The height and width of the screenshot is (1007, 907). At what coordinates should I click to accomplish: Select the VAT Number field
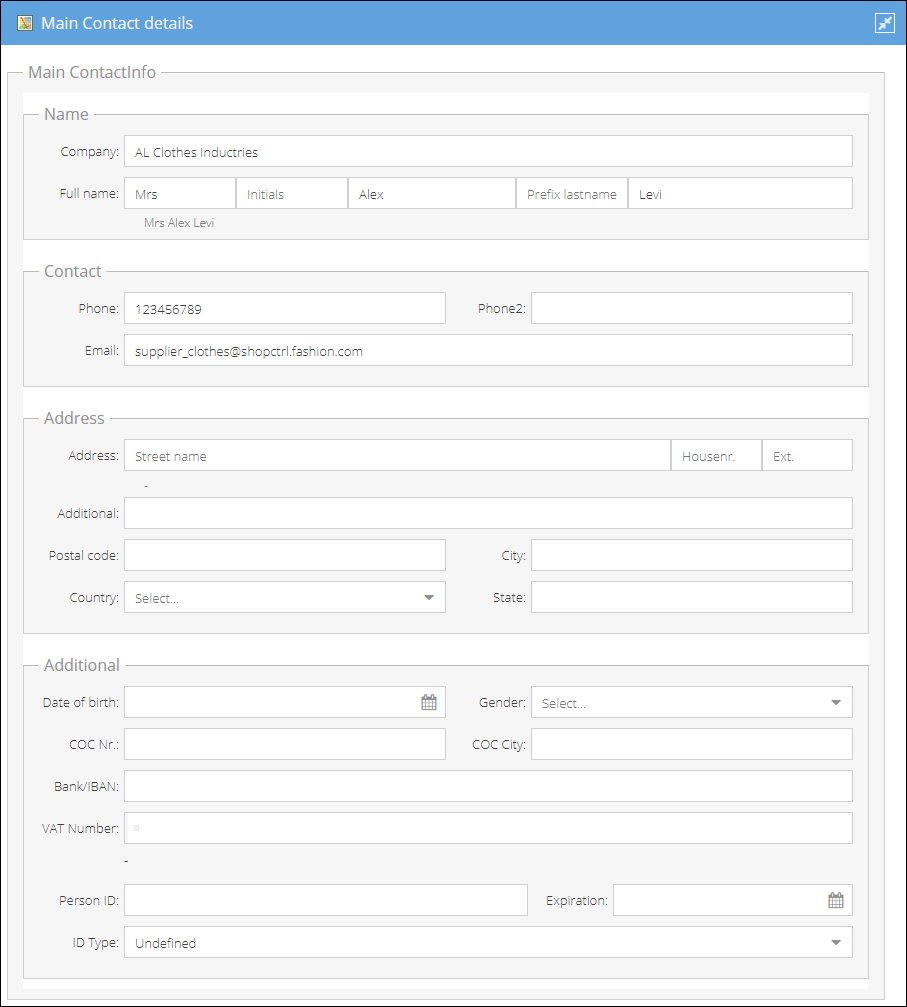click(488, 828)
